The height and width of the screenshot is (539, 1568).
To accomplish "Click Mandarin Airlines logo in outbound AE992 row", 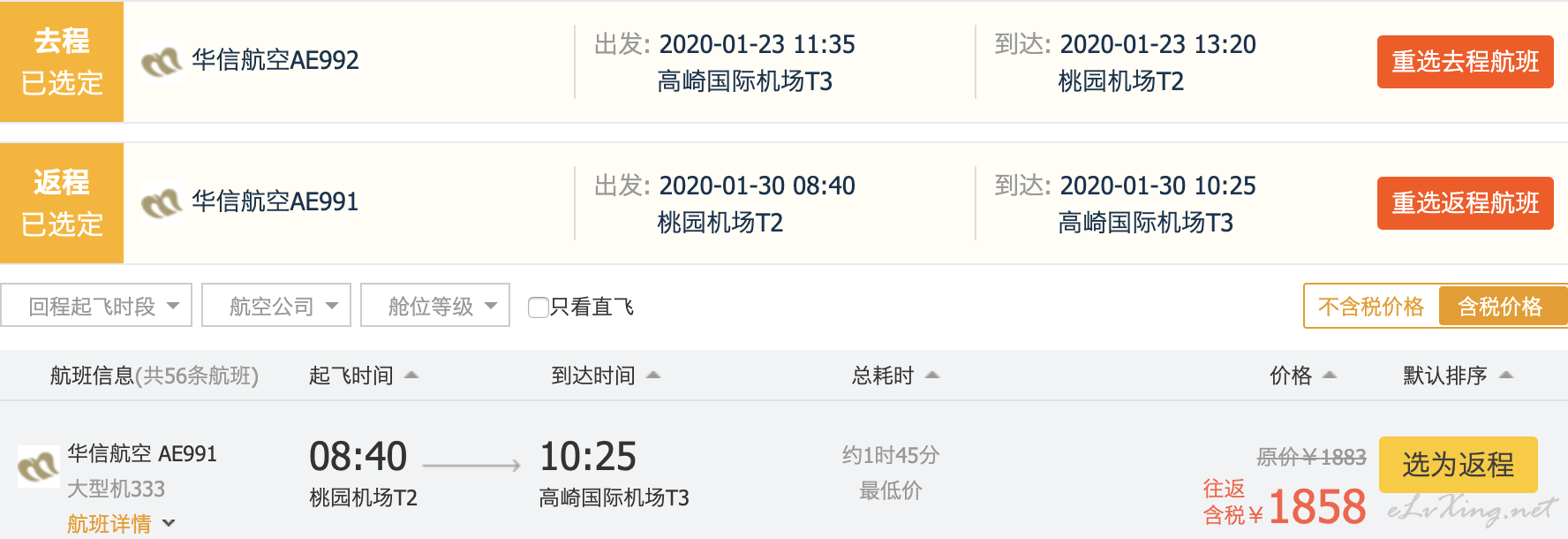I will (x=162, y=62).
